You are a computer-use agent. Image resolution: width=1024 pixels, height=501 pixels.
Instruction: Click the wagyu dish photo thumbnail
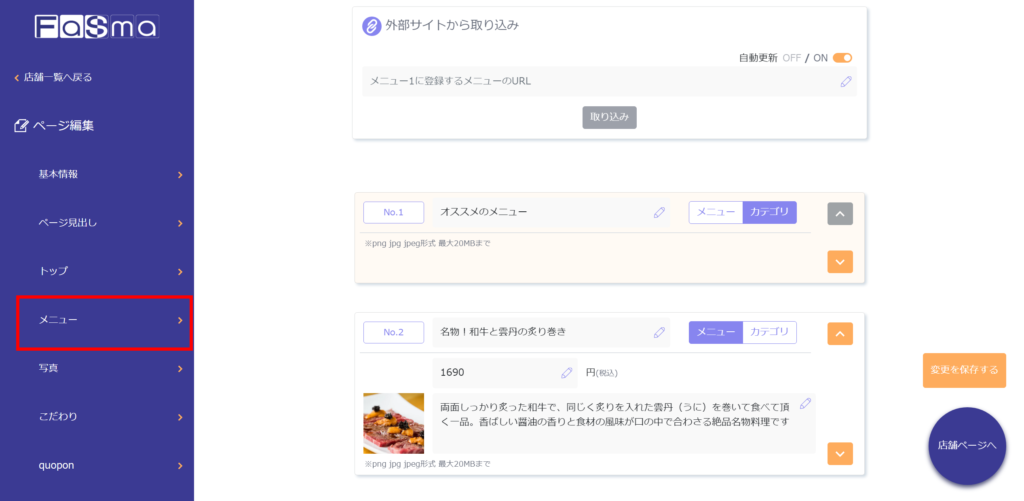click(x=393, y=423)
